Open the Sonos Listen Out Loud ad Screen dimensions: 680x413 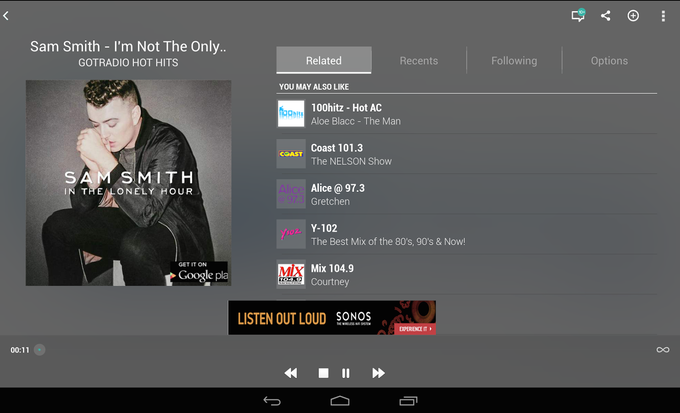tap(332, 318)
